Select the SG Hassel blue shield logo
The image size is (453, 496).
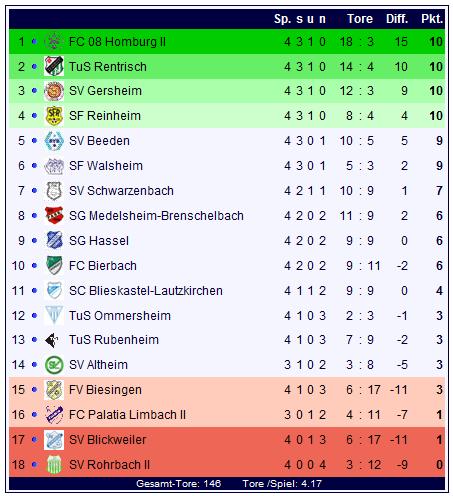click(x=54, y=240)
